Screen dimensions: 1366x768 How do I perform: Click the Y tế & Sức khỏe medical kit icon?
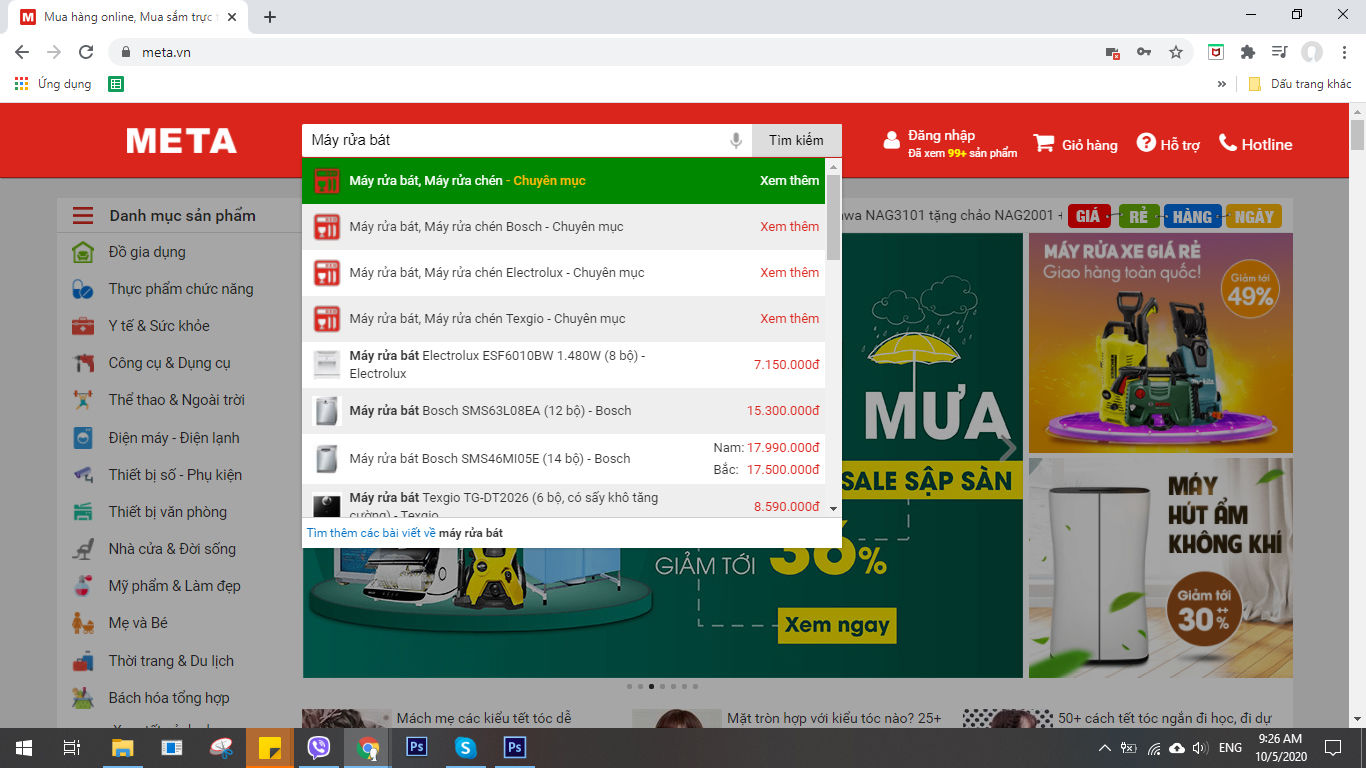click(83, 326)
